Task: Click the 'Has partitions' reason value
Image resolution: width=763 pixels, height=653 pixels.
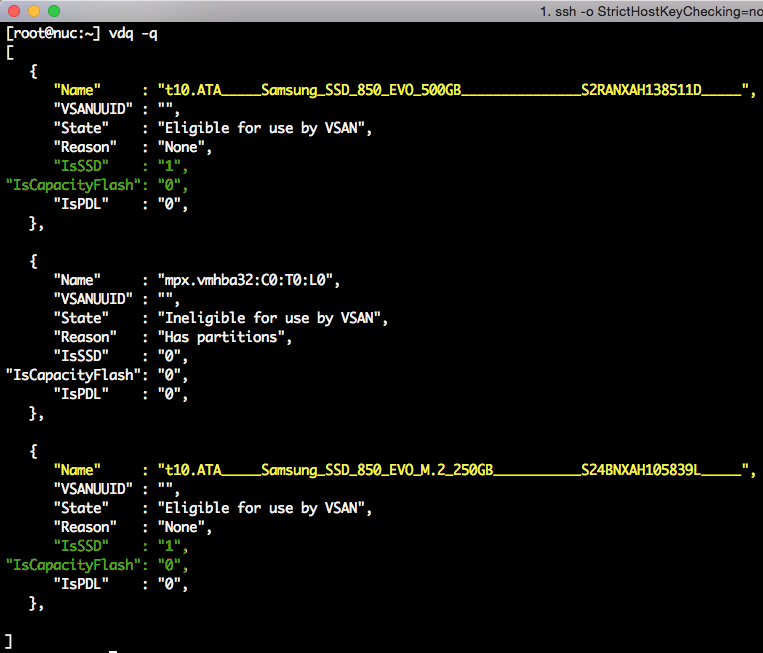Action: click(223, 337)
